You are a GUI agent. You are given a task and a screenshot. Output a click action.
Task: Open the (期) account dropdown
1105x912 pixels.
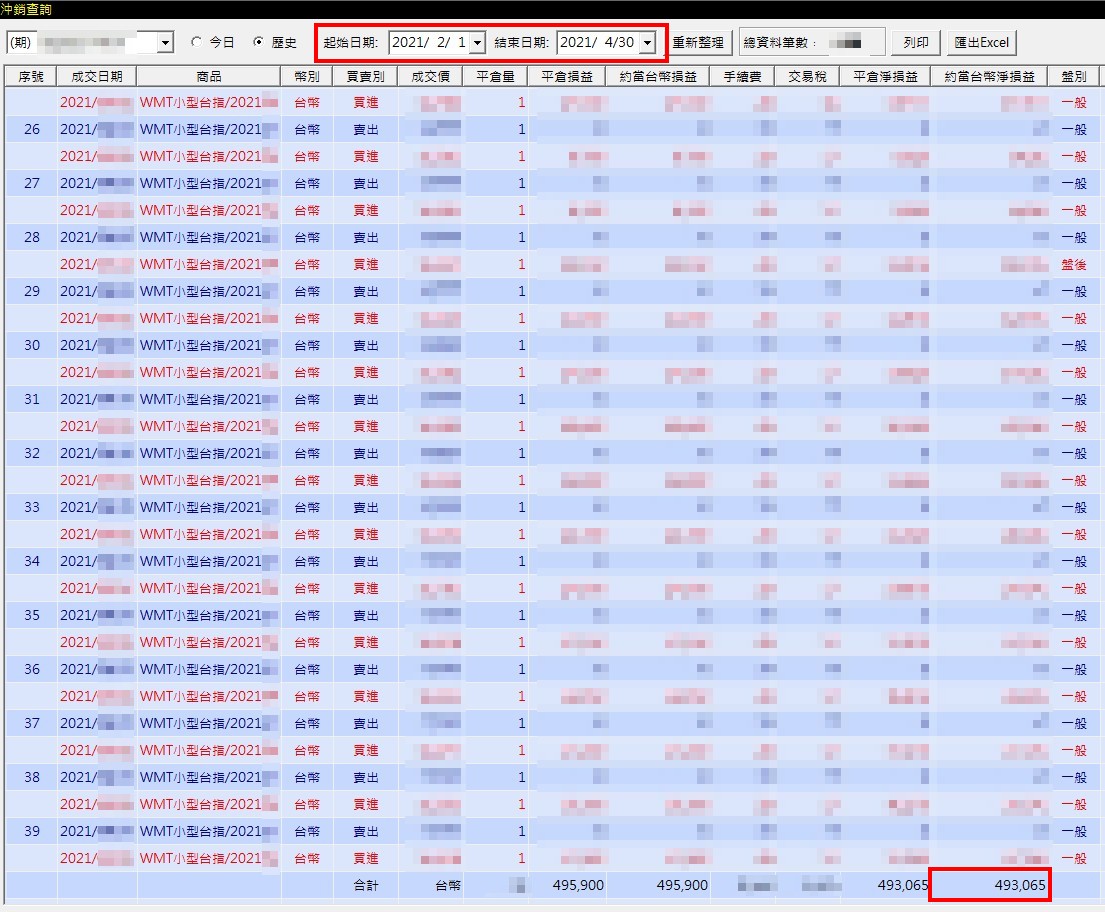coord(166,42)
